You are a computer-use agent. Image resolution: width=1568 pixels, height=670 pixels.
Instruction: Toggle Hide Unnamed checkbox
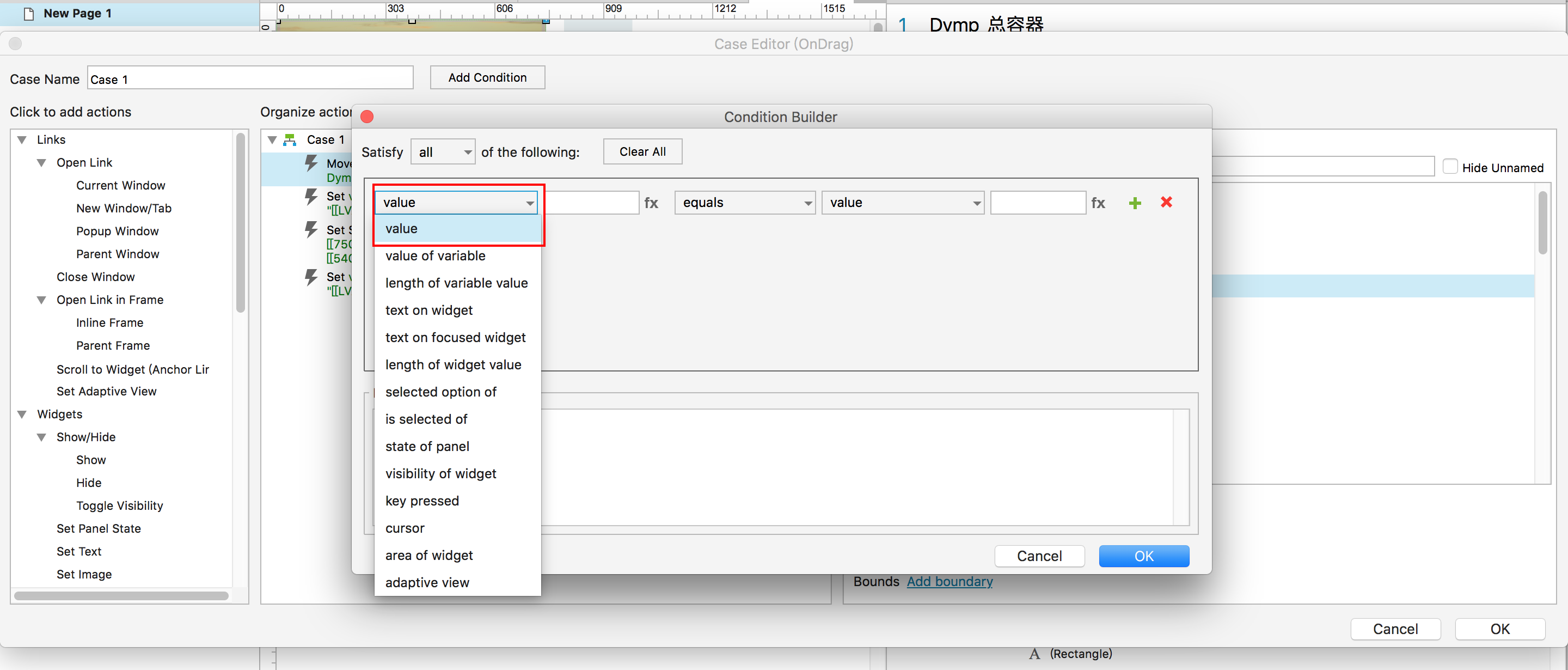point(1450,167)
